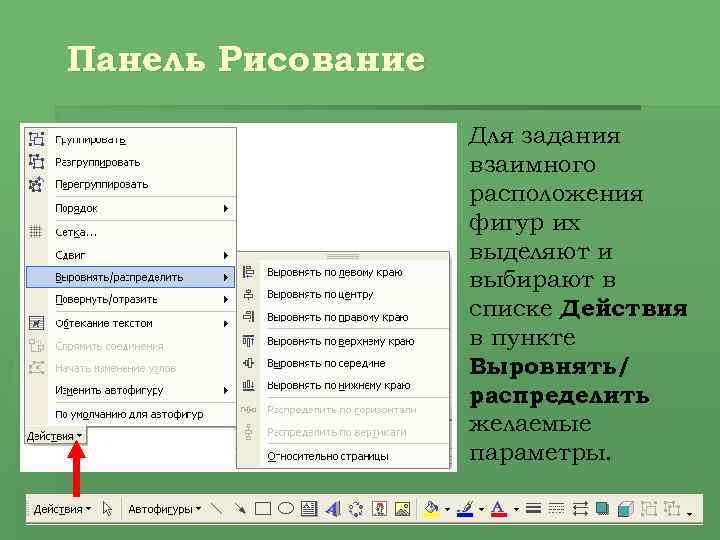Click the Insert Clip Art icon
This screenshot has width=720, height=540.
379,509
